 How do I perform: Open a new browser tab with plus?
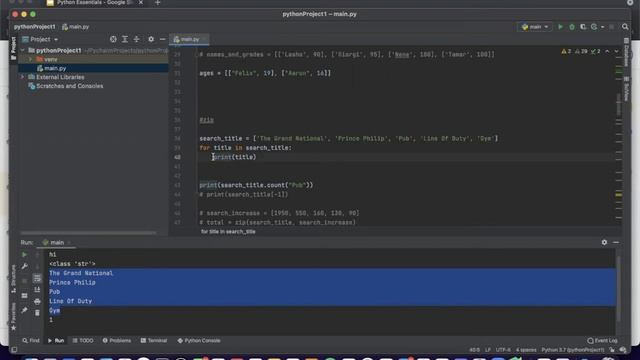[158, 2]
